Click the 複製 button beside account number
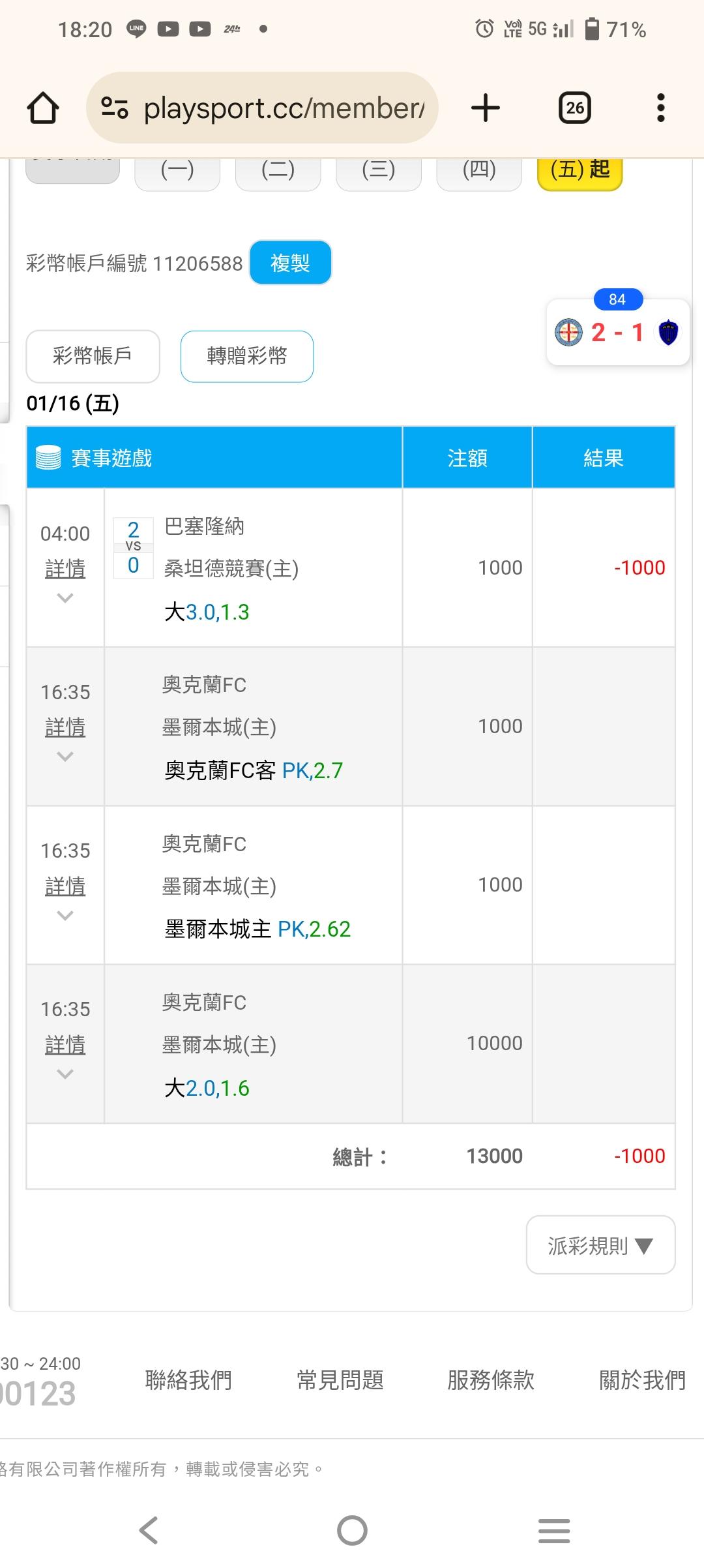Viewport: 704px width, 1568px height. pyautogui.click(x=290, y=263)
